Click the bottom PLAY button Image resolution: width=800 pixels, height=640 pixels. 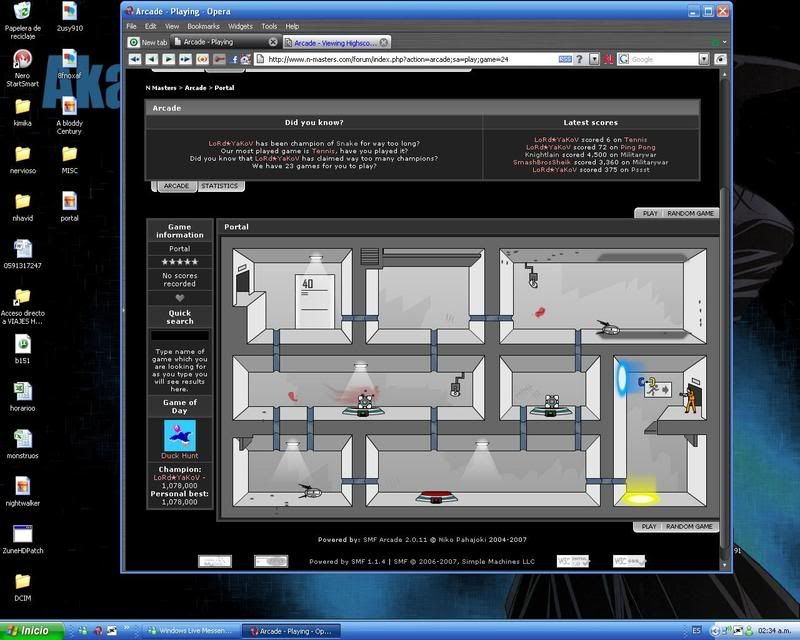(648, 526)
